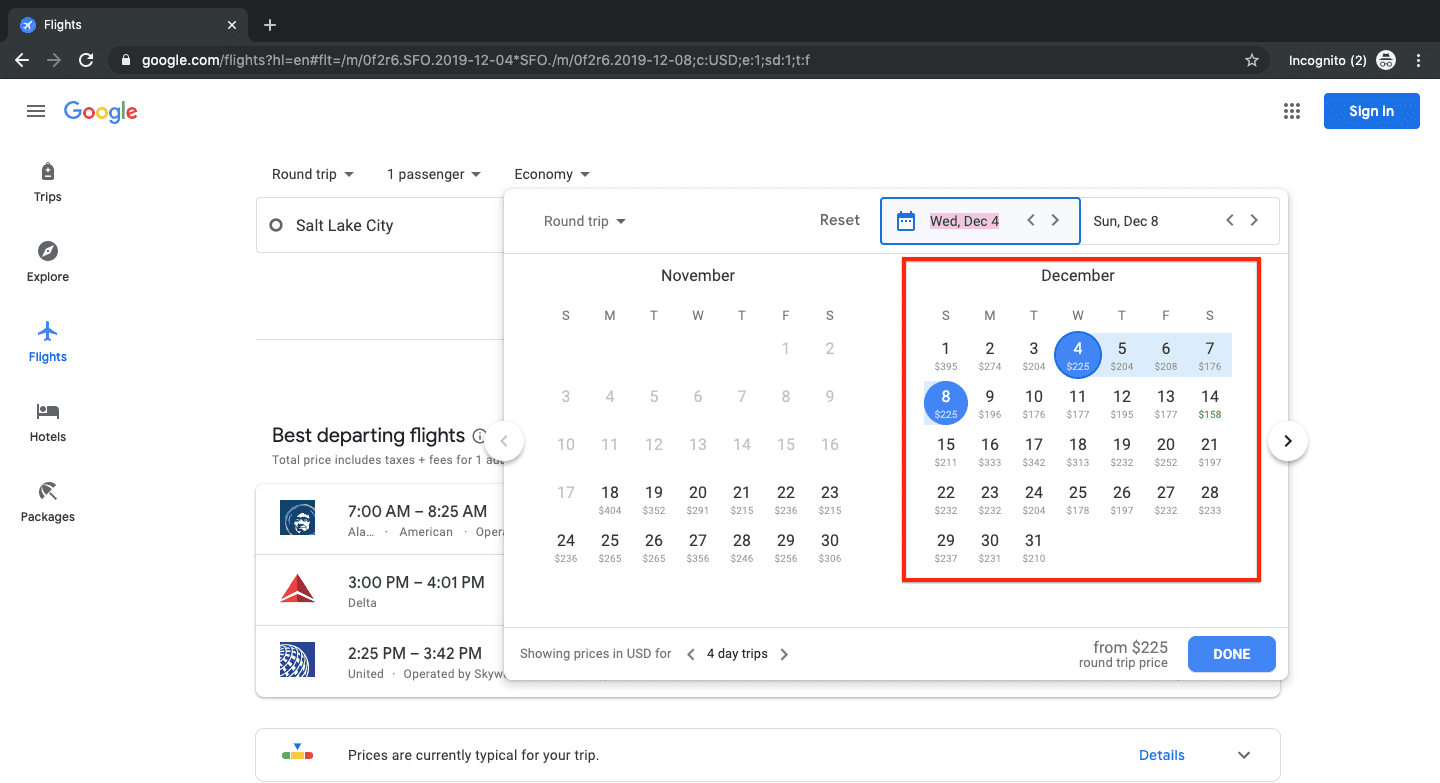Click the Incognito profile icon

point(1386,60)
